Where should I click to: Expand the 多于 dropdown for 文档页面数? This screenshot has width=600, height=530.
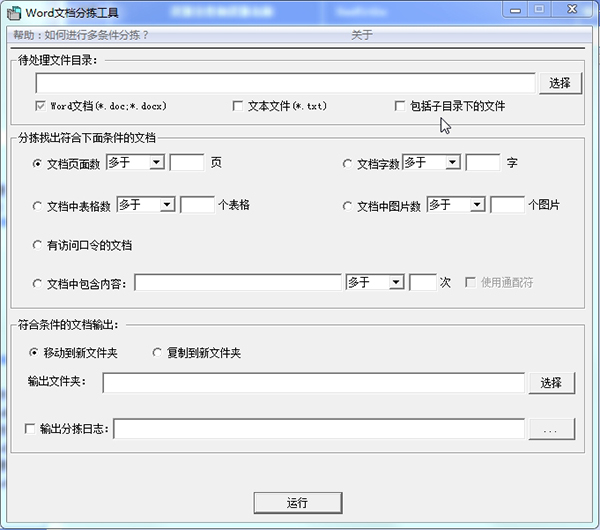tap(156, 162)
